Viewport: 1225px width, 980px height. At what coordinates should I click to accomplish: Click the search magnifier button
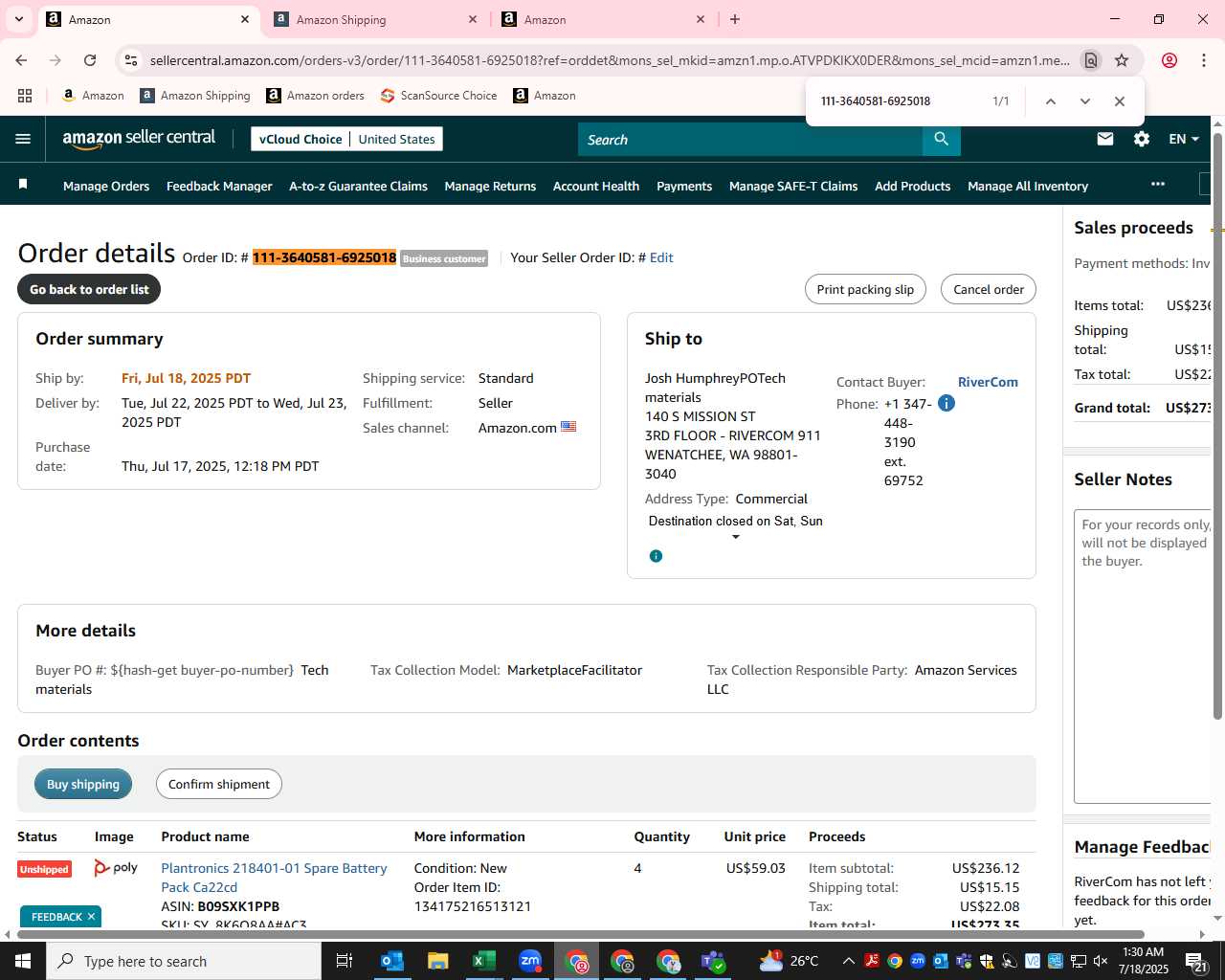pos(942,140)
